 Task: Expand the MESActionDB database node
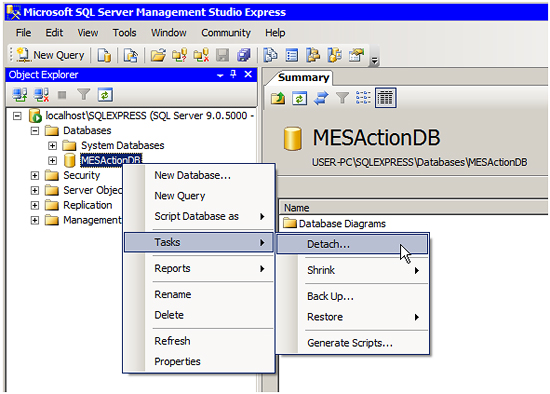coord(52,161)
